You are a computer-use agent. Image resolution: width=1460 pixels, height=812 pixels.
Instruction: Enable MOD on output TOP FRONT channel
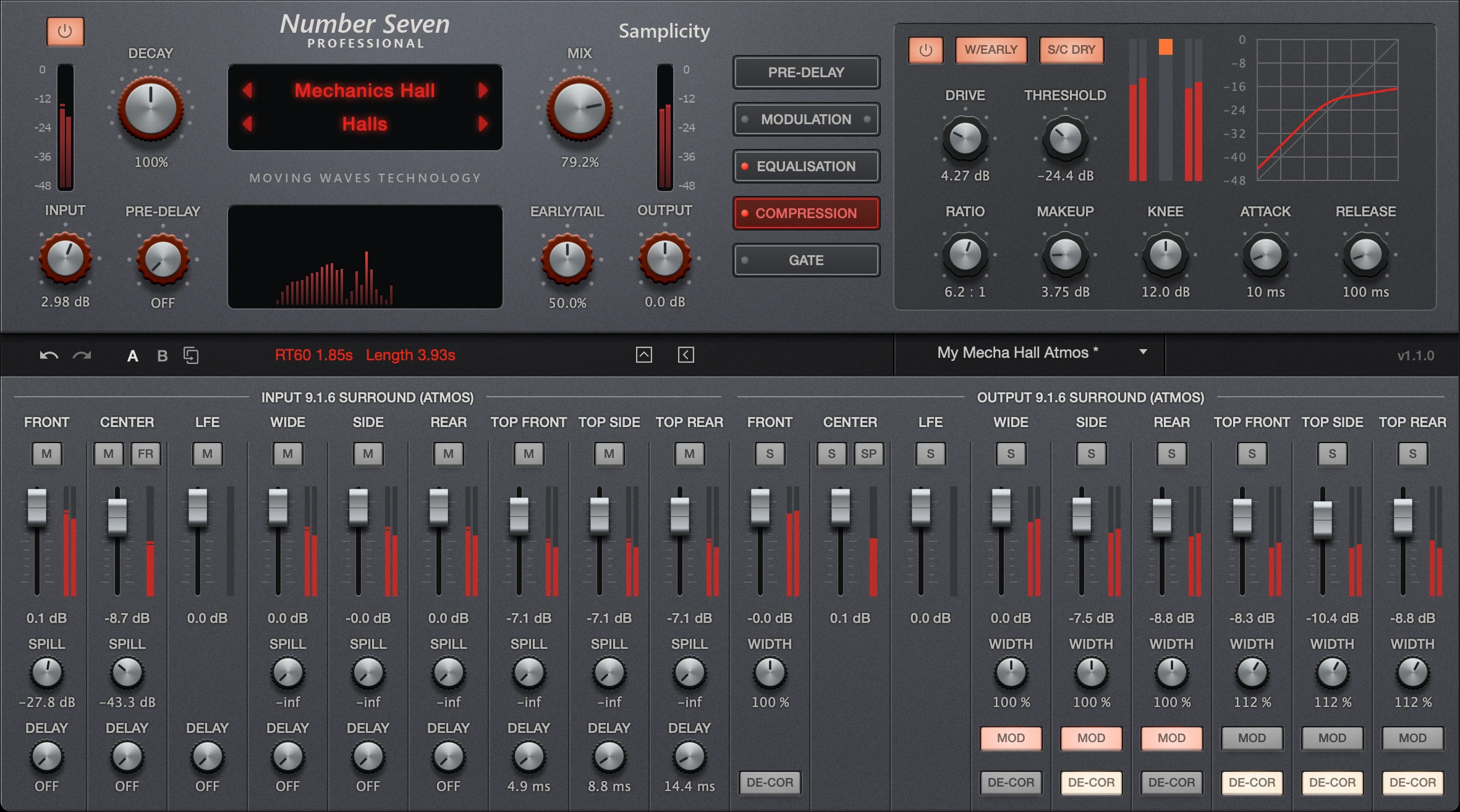tap(1252, 738)
